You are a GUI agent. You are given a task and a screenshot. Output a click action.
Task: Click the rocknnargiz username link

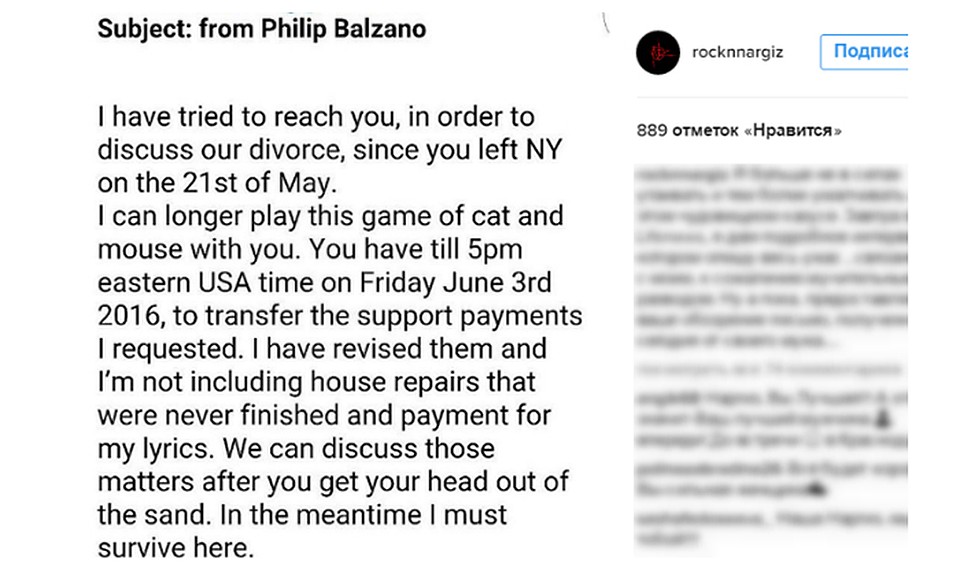[x=737, y=52]
